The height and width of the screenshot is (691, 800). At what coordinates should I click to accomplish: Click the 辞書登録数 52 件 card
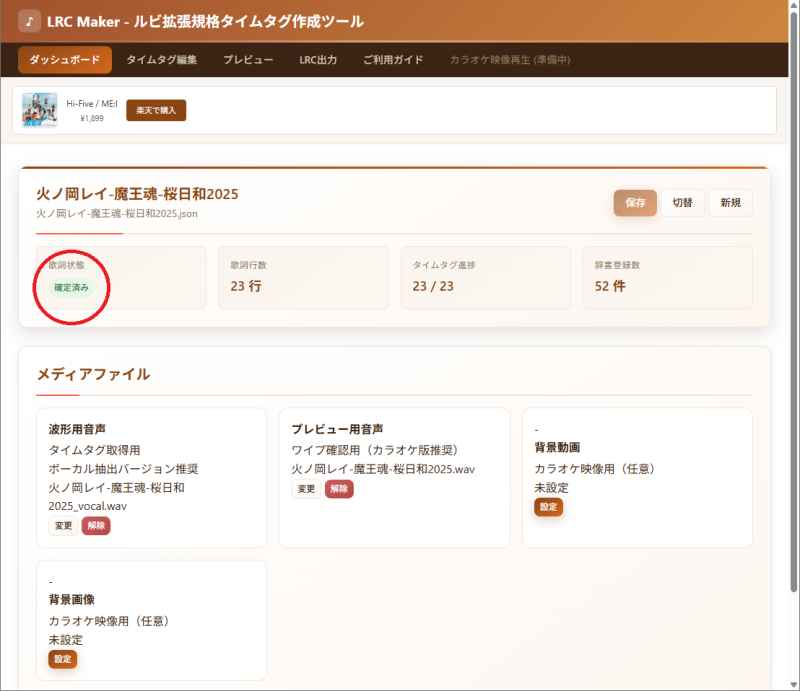[x=667, y=278]
